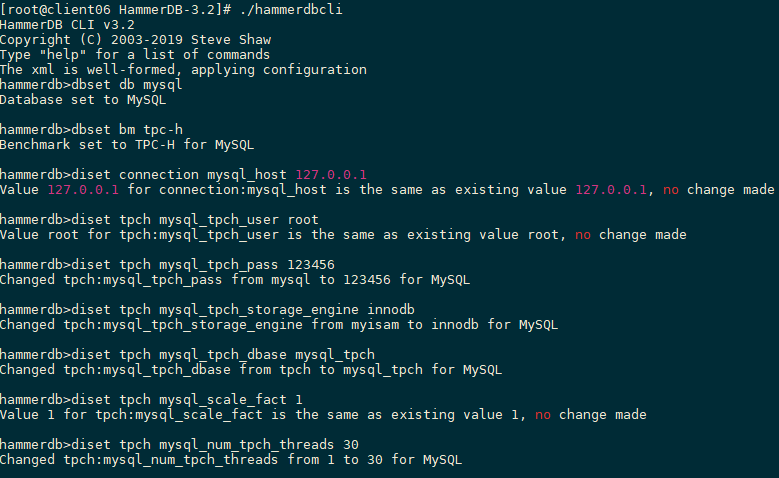Click the password value 123456 in diset command
779x478 pixels.
tap(311, 265)
